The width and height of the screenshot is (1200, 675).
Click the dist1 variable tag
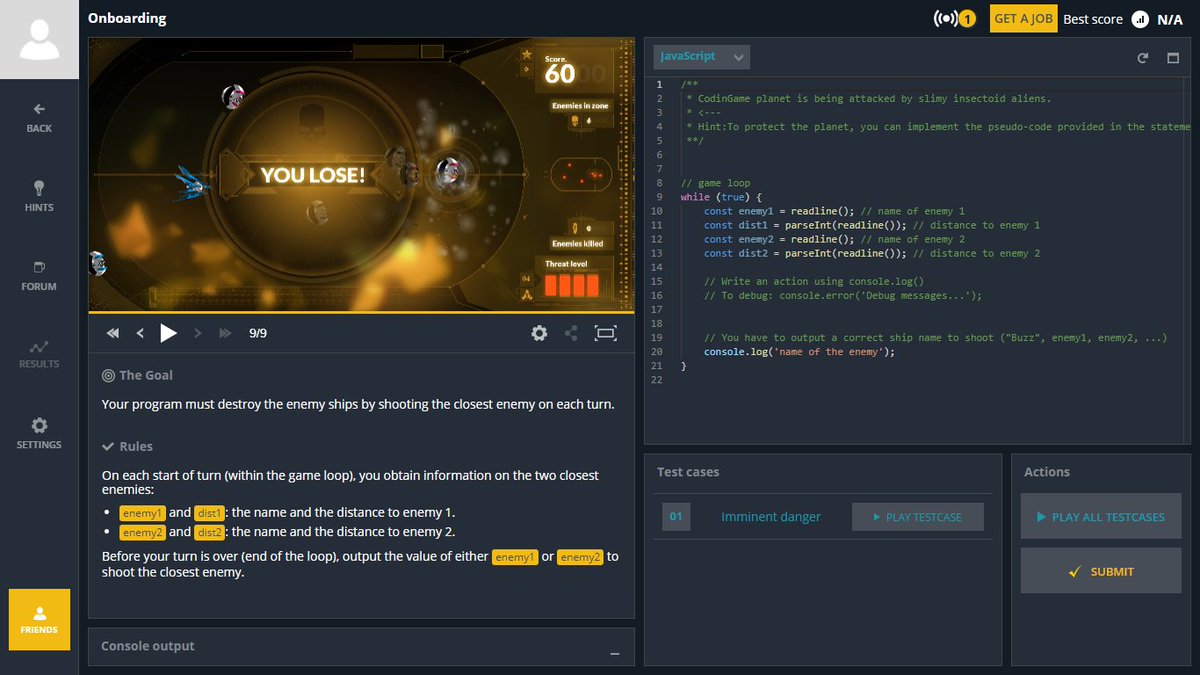(210, 512)
